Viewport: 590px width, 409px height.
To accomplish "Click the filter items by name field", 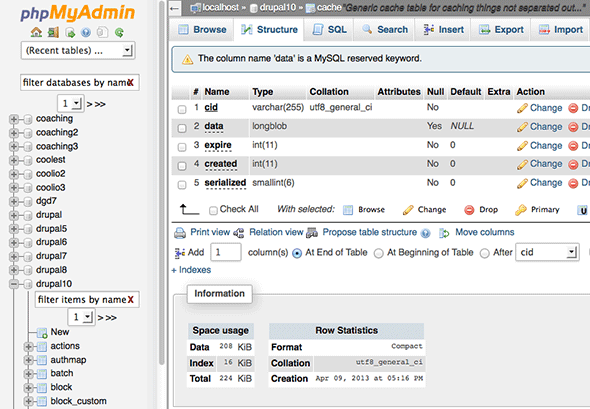I will tap(87, 300).
